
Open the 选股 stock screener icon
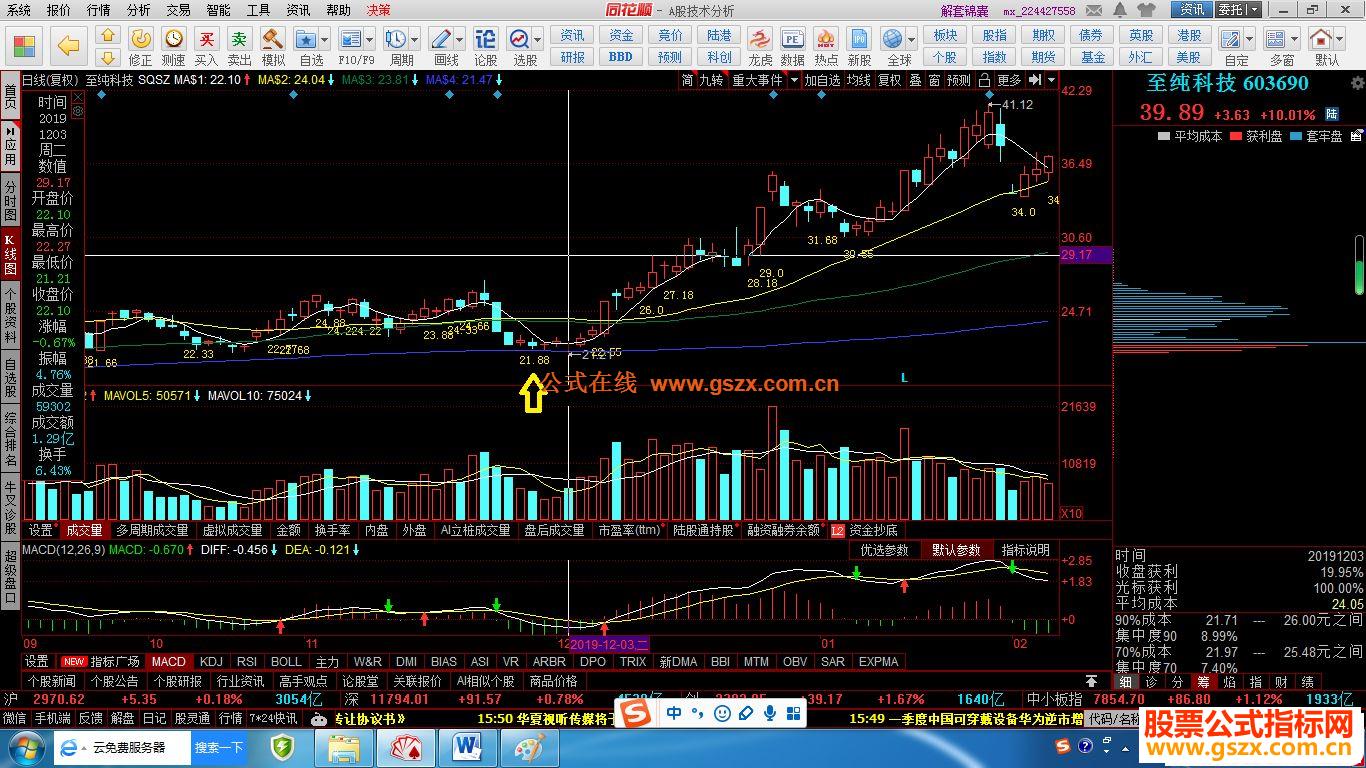[520, 39]
